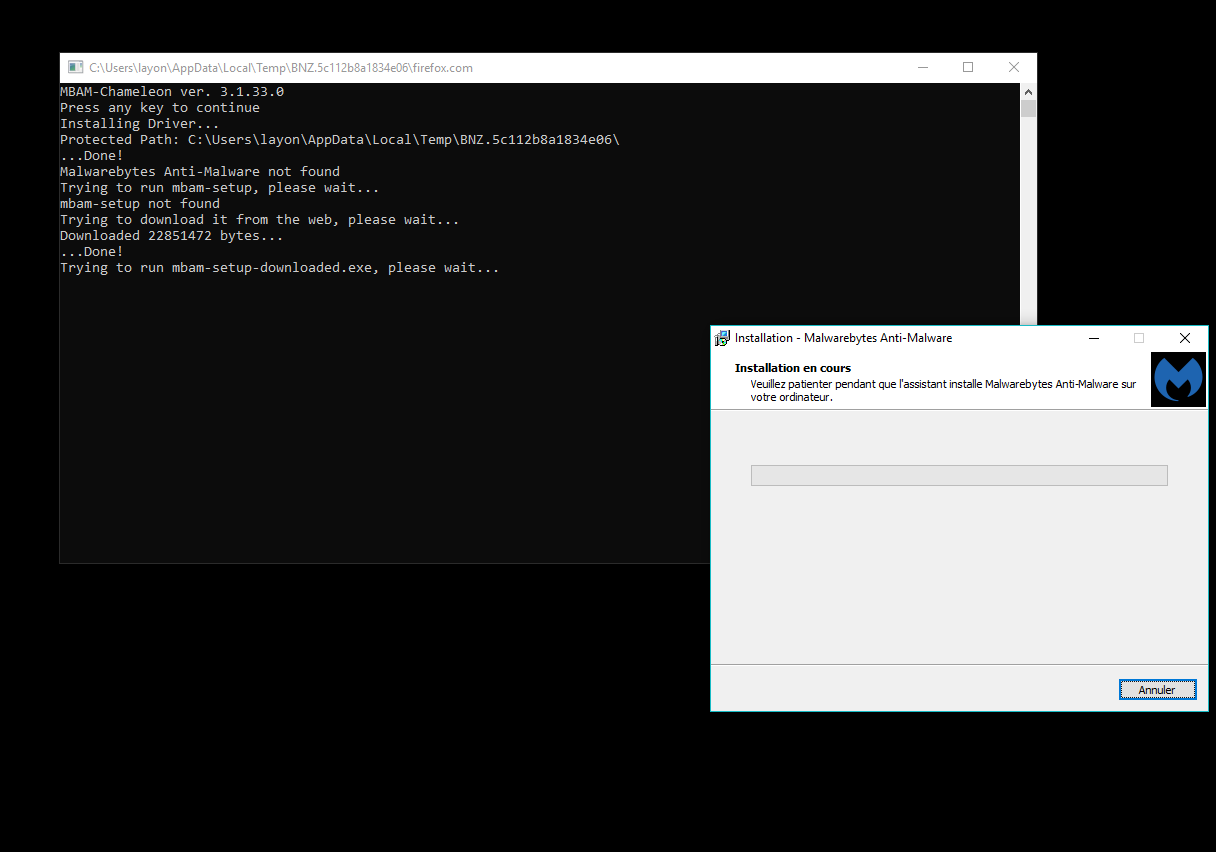Click the 'Installation en cours' heading

pyautogui.click(x=793, y=368)
